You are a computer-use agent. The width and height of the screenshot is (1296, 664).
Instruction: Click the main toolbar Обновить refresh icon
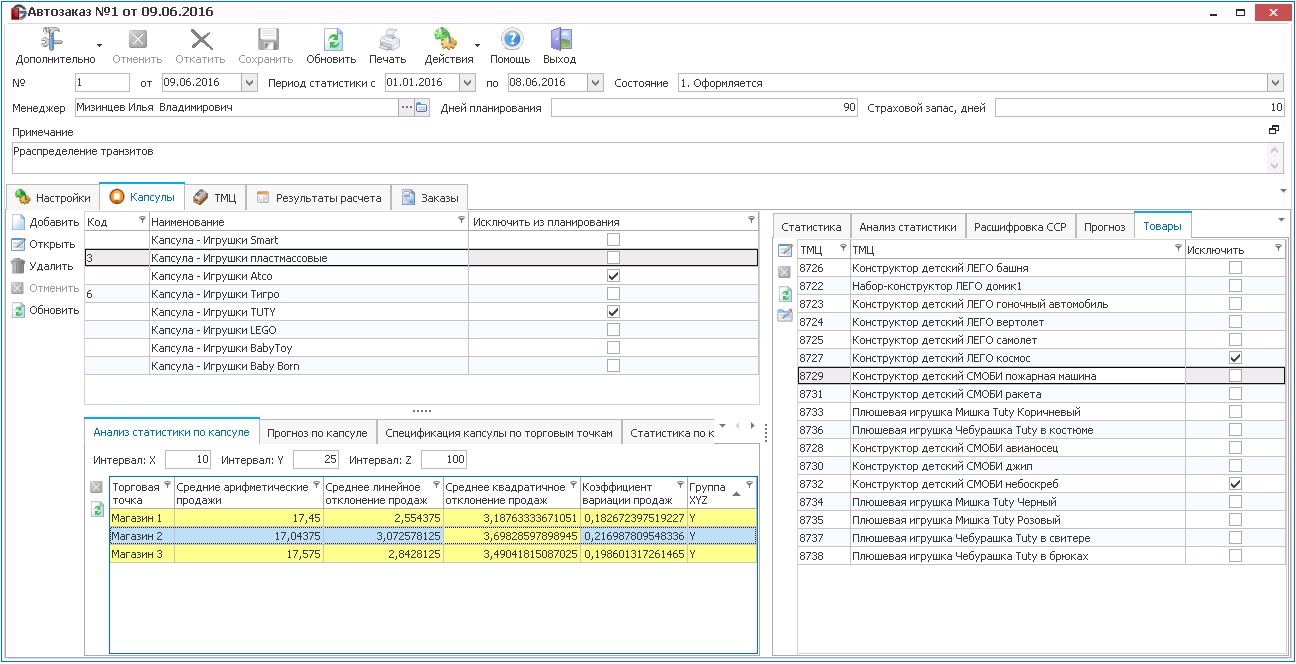click(x=332, y=39)
